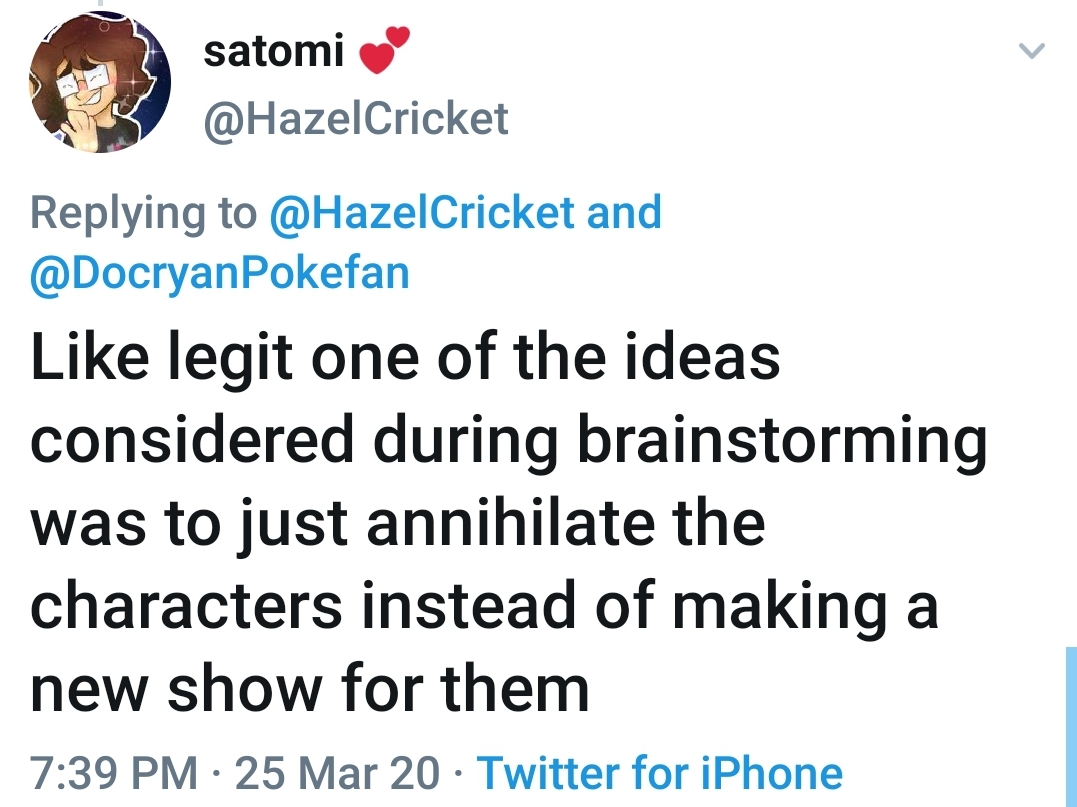The image size is (1077, 807).
Task: Open satomi's profile avatar picture
Action: click(97, 86)
